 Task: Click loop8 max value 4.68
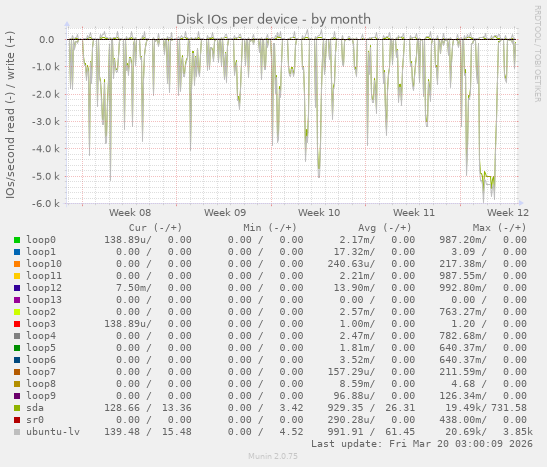click(463, 384)
